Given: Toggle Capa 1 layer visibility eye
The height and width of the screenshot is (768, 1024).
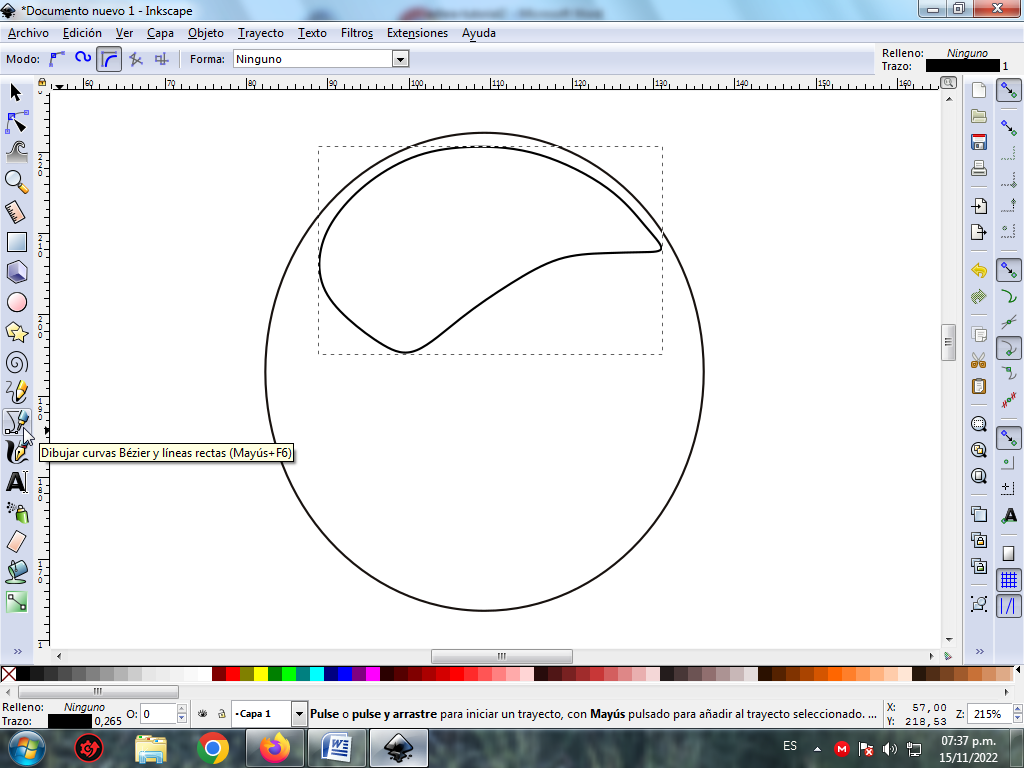Looking at the screenshot, I should pyautogui.click(x=202, y=714).
